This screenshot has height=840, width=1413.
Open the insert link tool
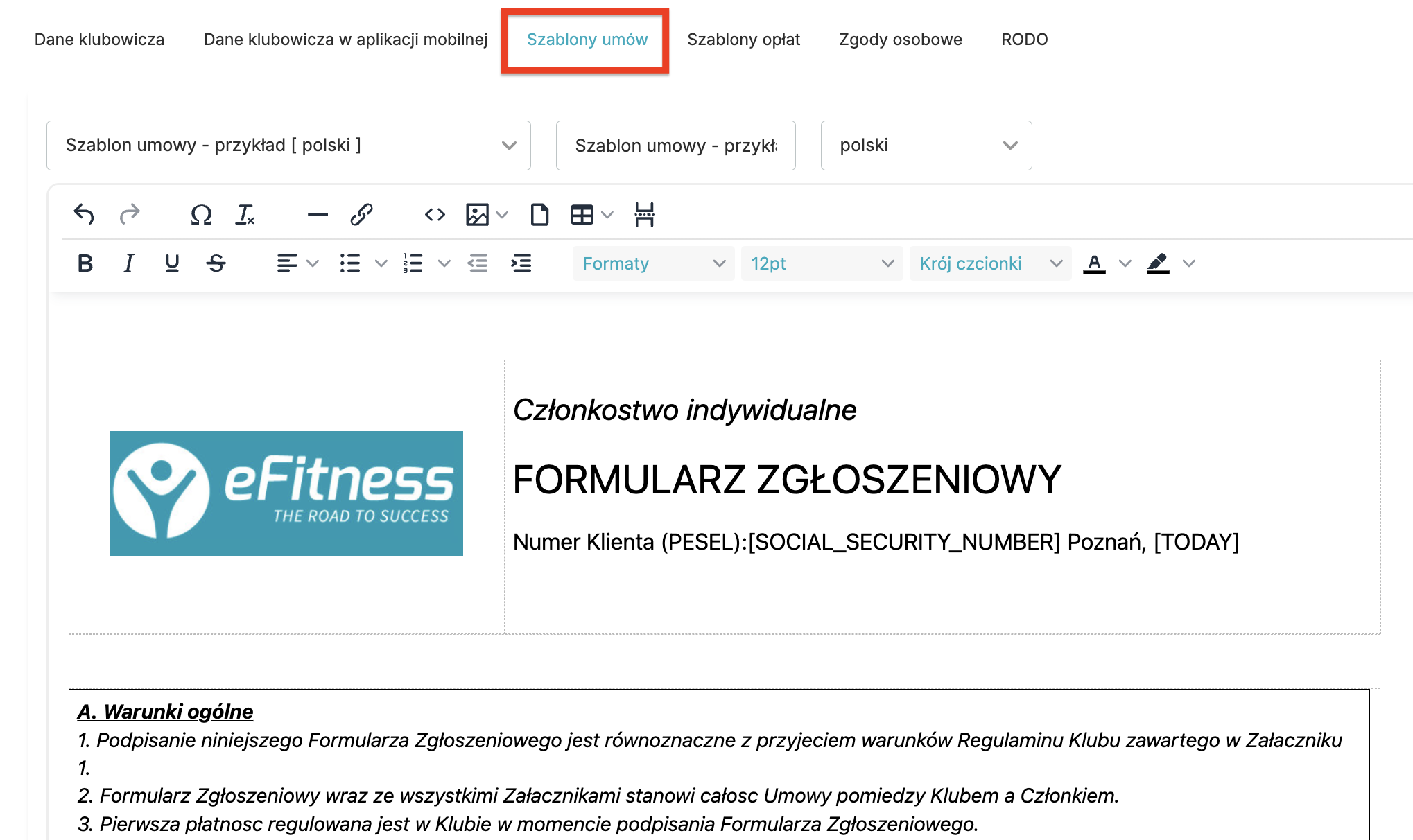361,214
